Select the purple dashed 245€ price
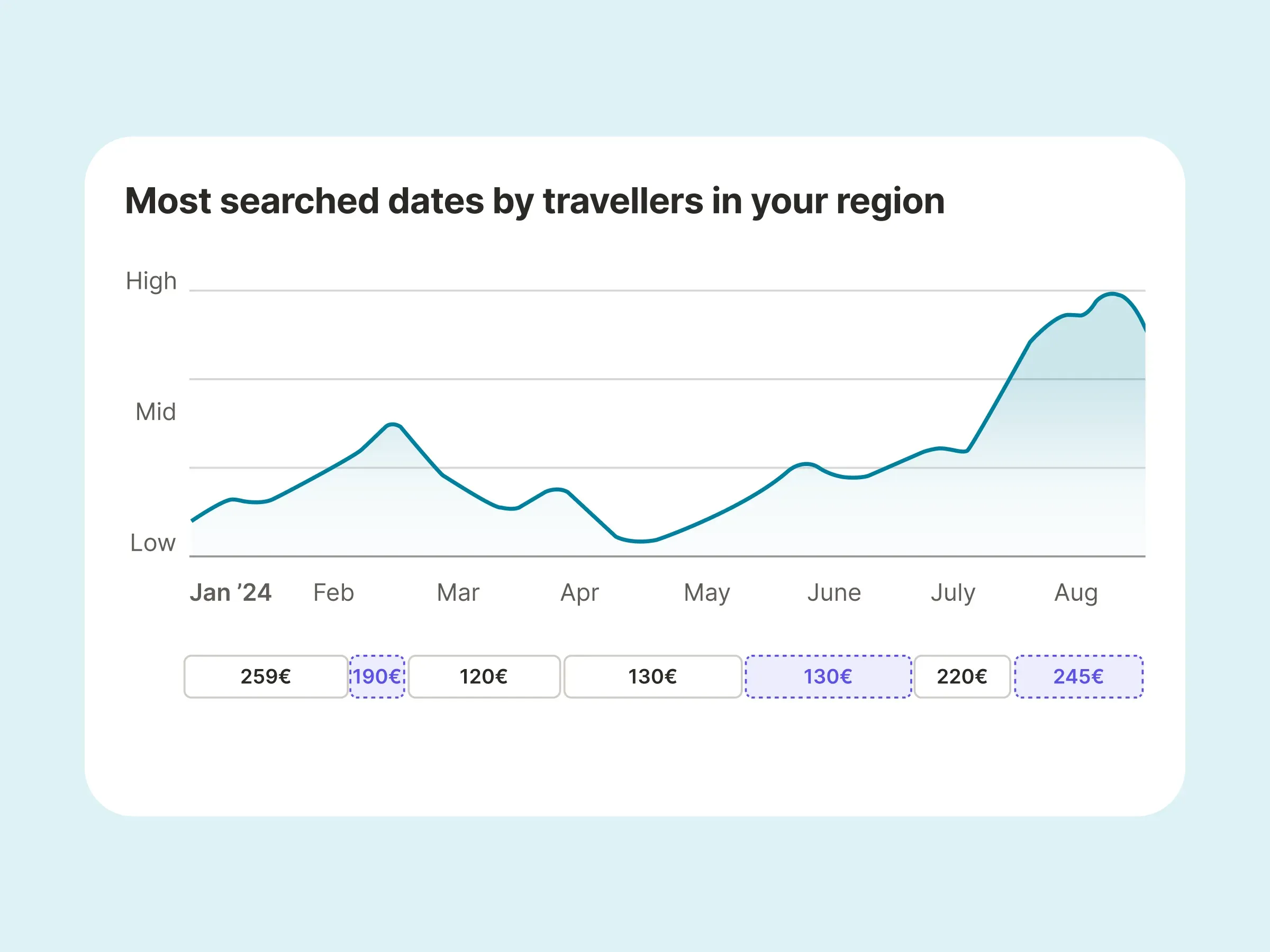Image resolution: width=1270 pixels, height=952 pixels. (x=1079, y=676)
